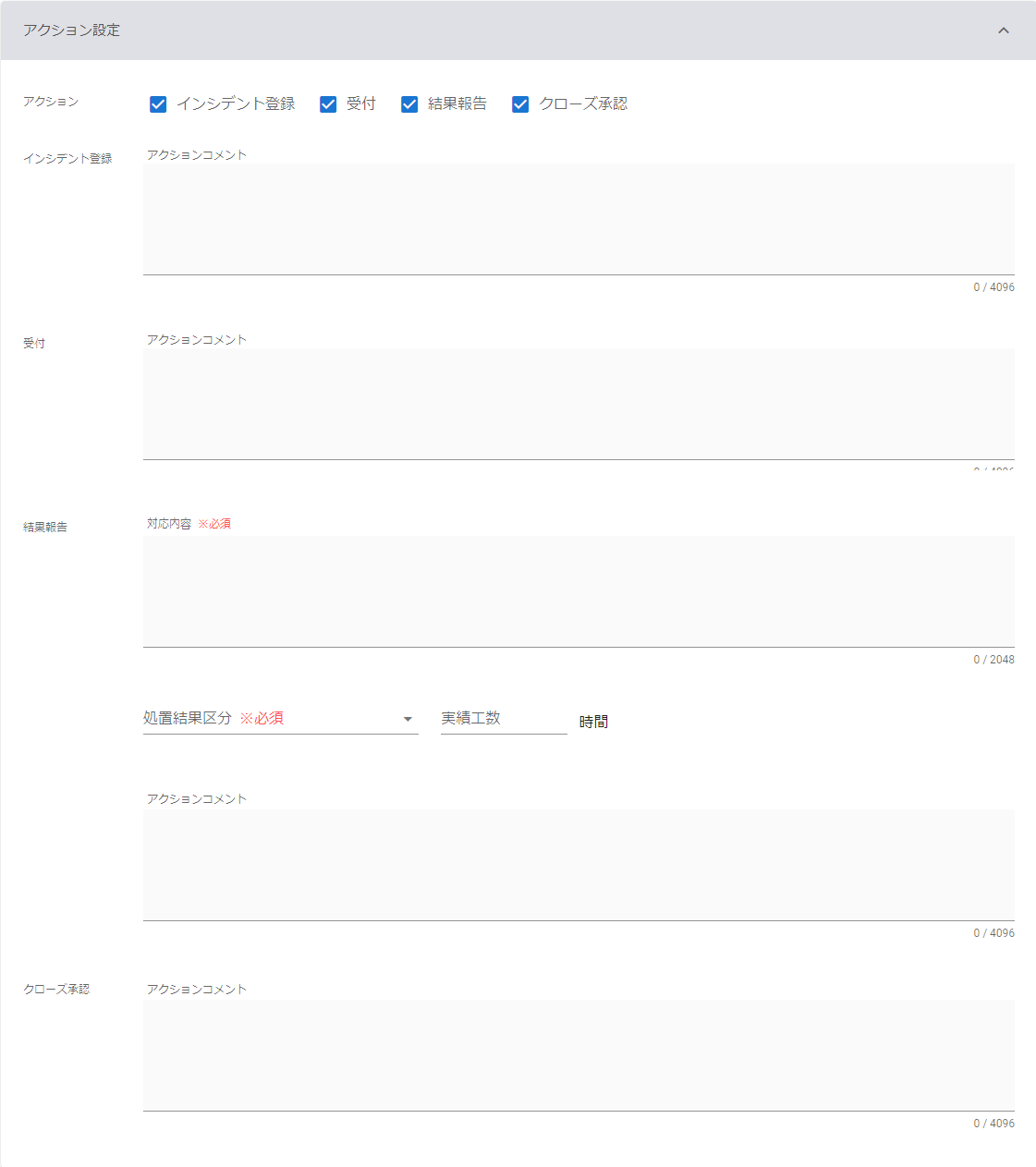Image resolution: width=1036 pixels, height=1167 pixels.
Task: Click the インシデント登録 checkbox label text
Action: (x=236, y=104)
